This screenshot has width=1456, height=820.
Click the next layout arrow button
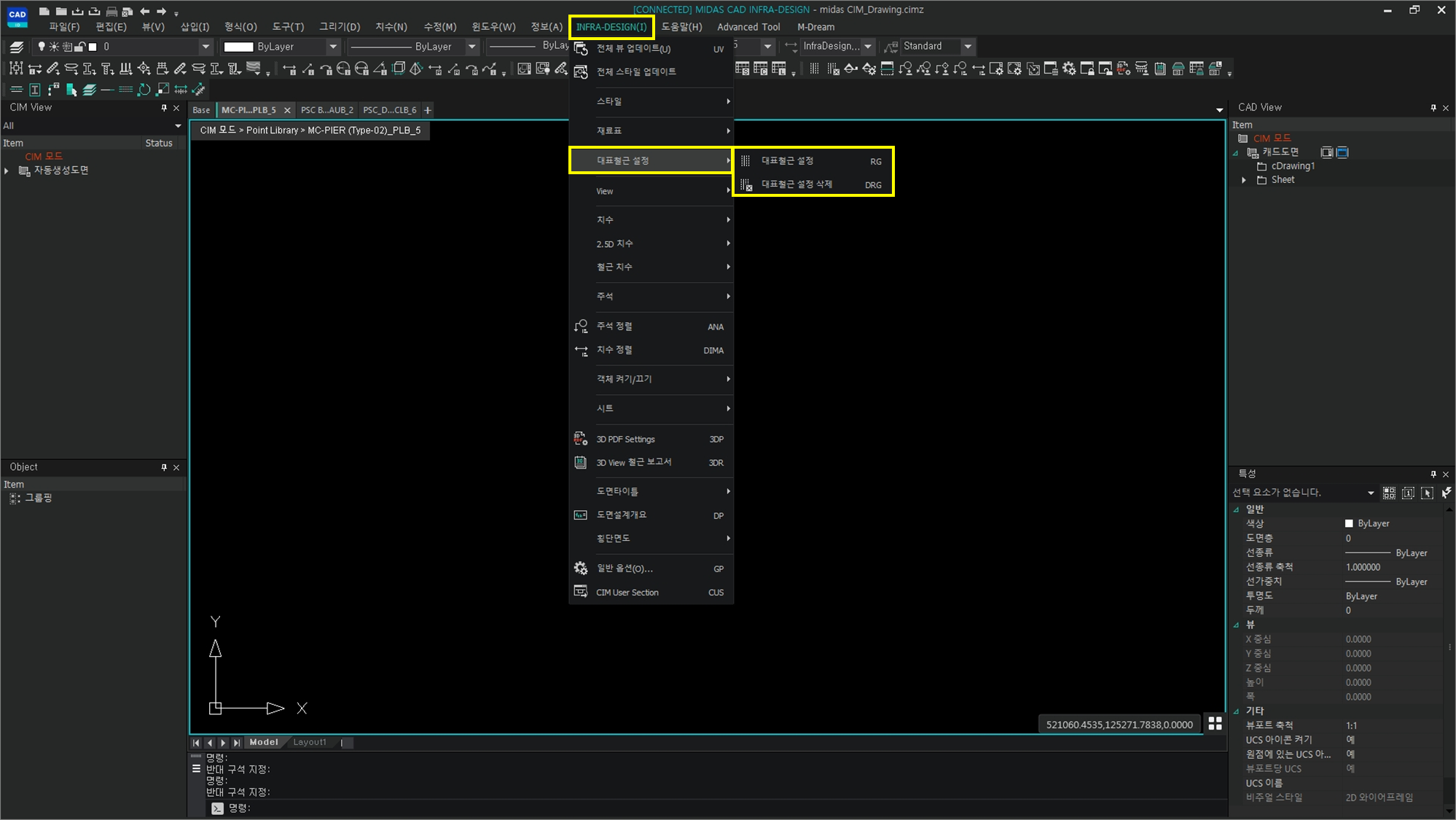coord(223,743)
